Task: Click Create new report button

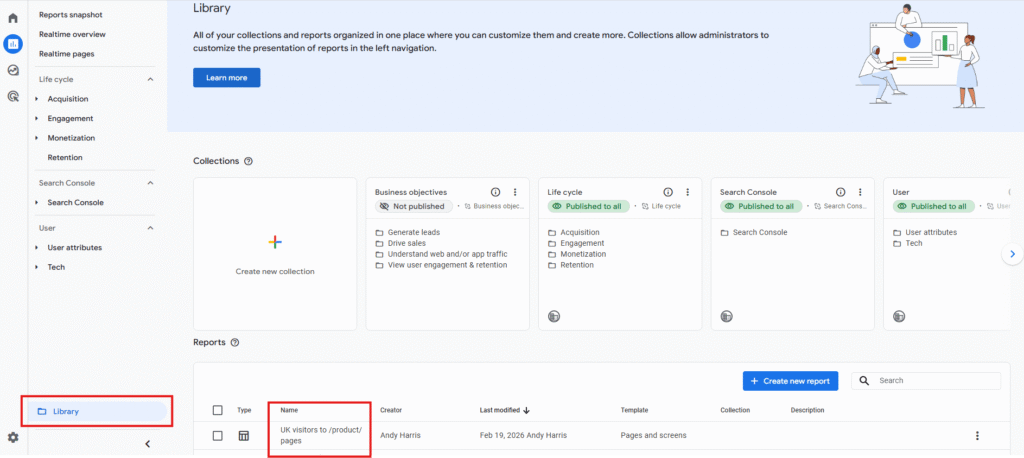Action: pos(790,381)
